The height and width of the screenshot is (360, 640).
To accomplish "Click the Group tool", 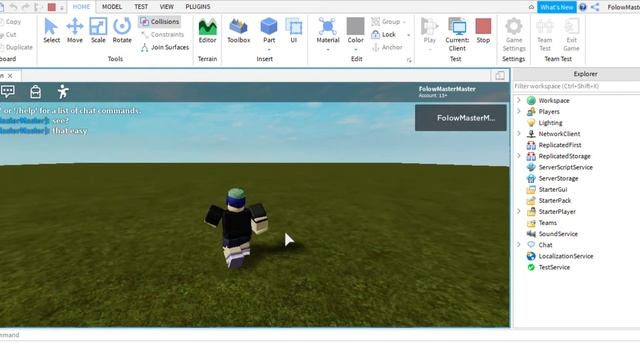I will (386, 22).
